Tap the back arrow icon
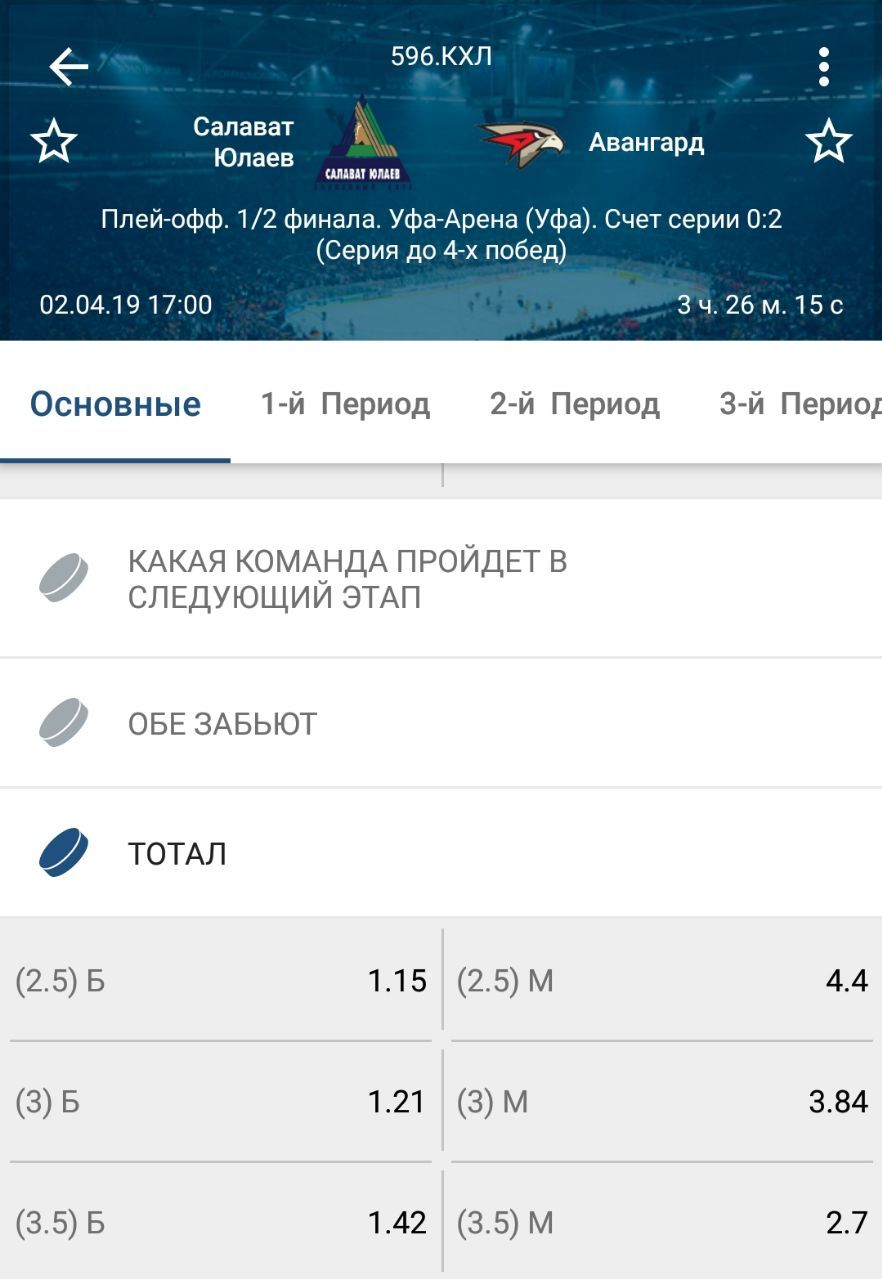Image resolution: width=882 pixels, height=1279 pixels. (68, 67)
